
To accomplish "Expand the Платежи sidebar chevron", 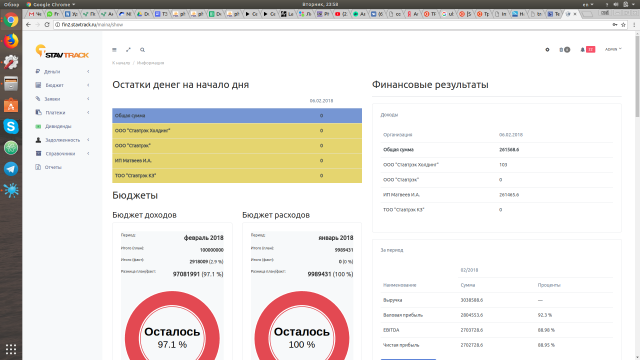I will (88, 112).
